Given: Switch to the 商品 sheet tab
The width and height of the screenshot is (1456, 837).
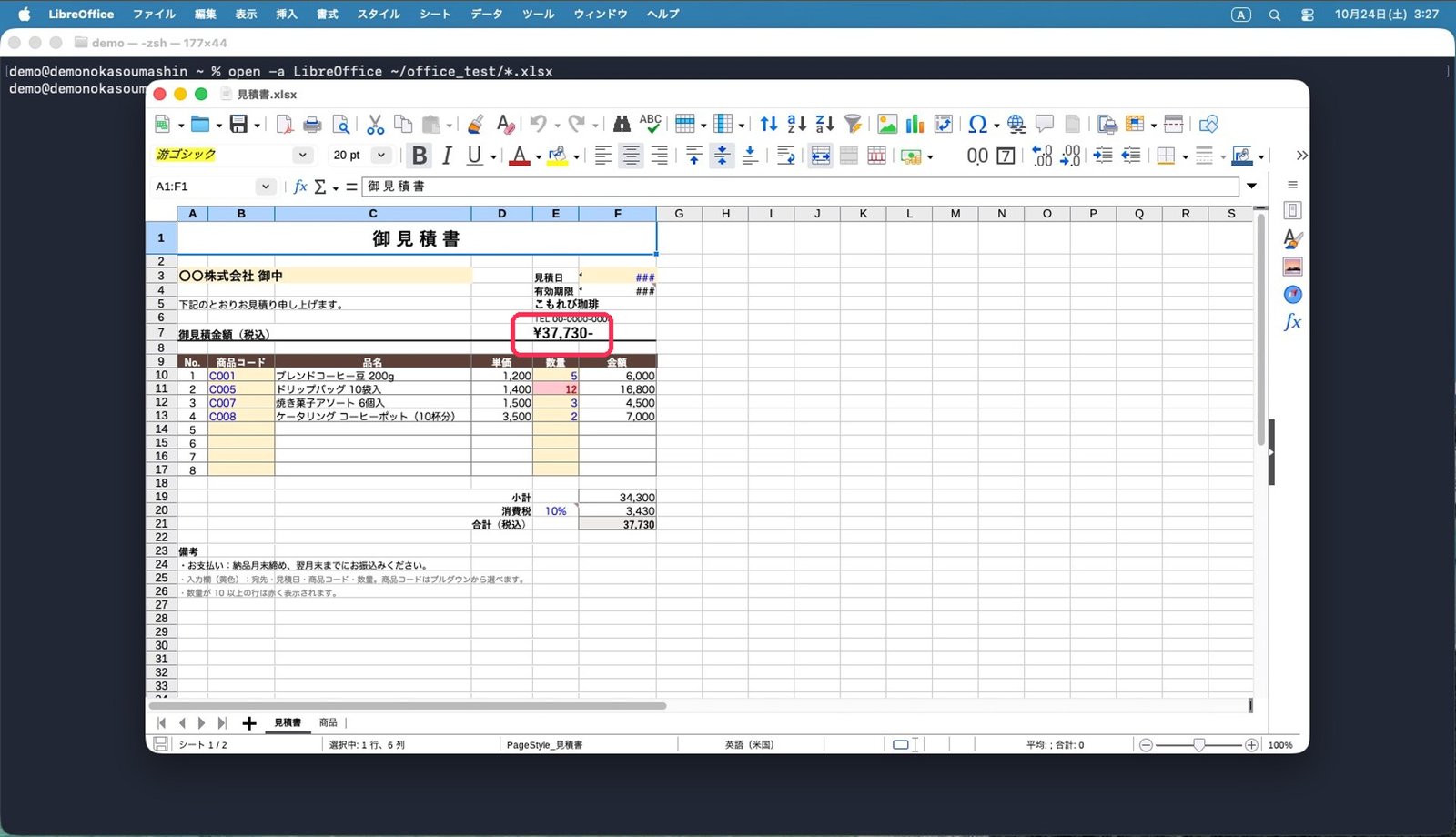Looking at the screenshot, I should (x=328, y=722).
